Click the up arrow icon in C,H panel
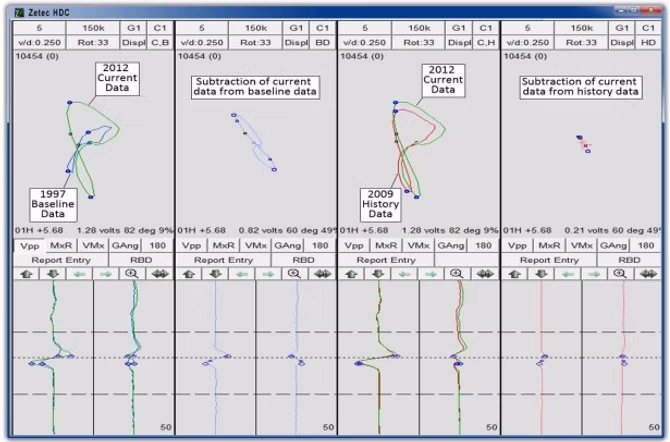The width and height of the screenshot is (670, 442). coord(352,274)
